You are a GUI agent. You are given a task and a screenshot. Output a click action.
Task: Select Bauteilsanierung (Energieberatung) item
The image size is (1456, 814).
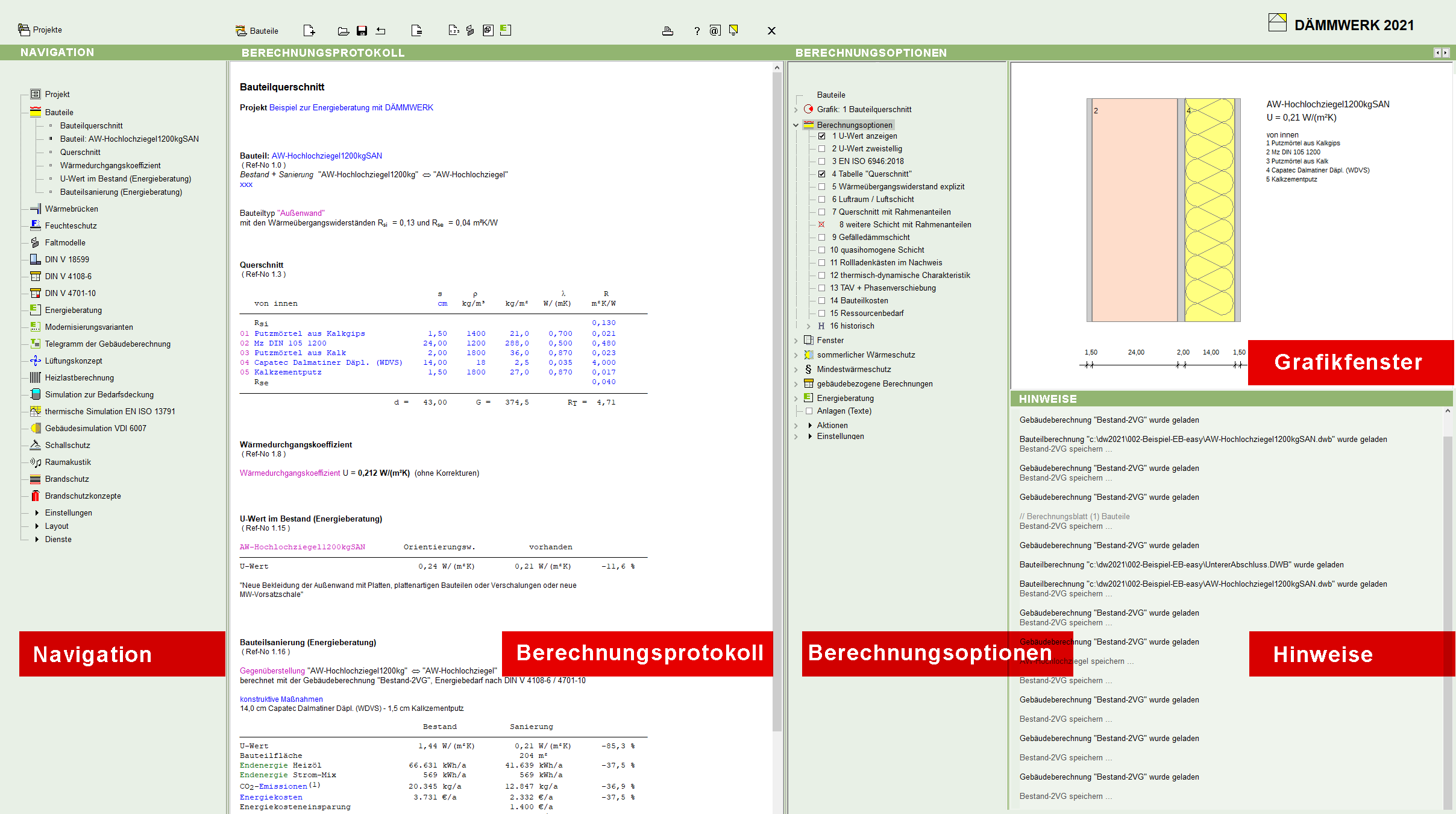(121, 192)
